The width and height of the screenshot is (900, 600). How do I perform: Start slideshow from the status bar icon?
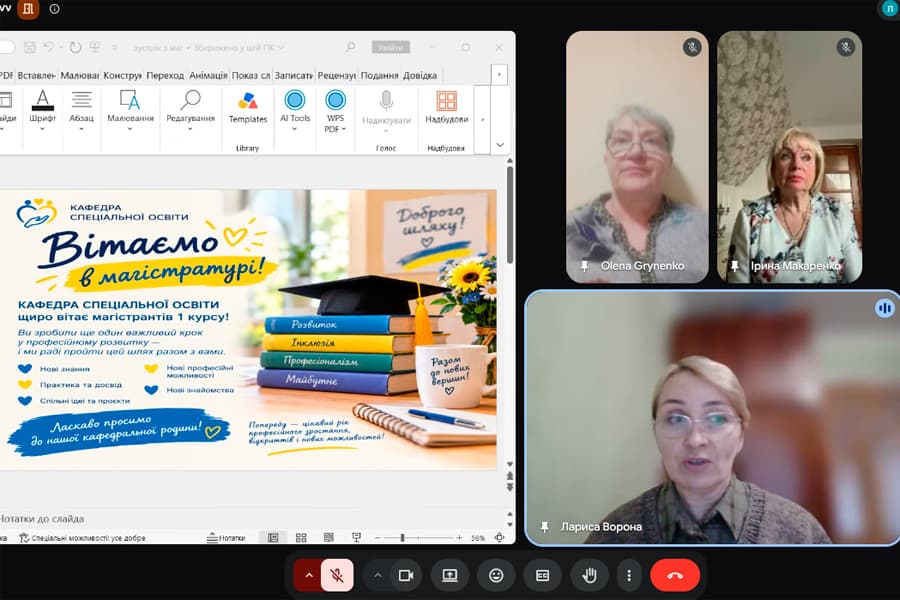click(x=356, y=537)
